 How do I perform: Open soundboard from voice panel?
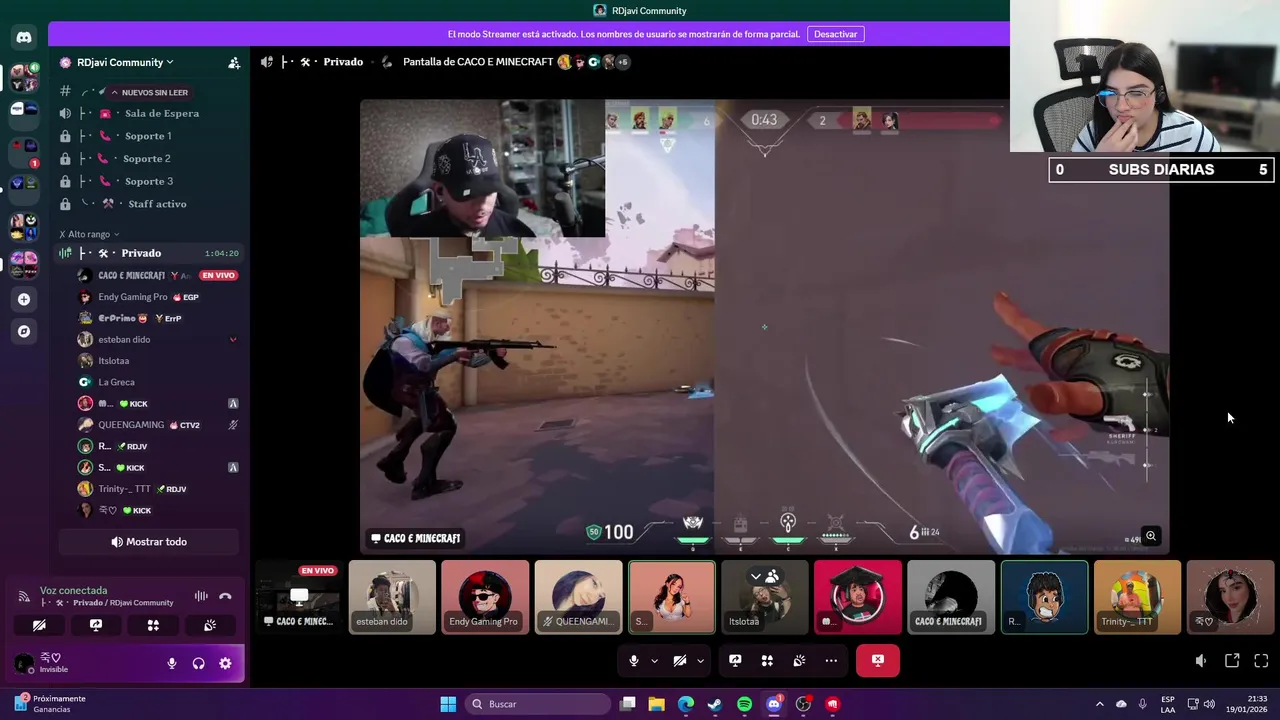click(x=210, y=625)
